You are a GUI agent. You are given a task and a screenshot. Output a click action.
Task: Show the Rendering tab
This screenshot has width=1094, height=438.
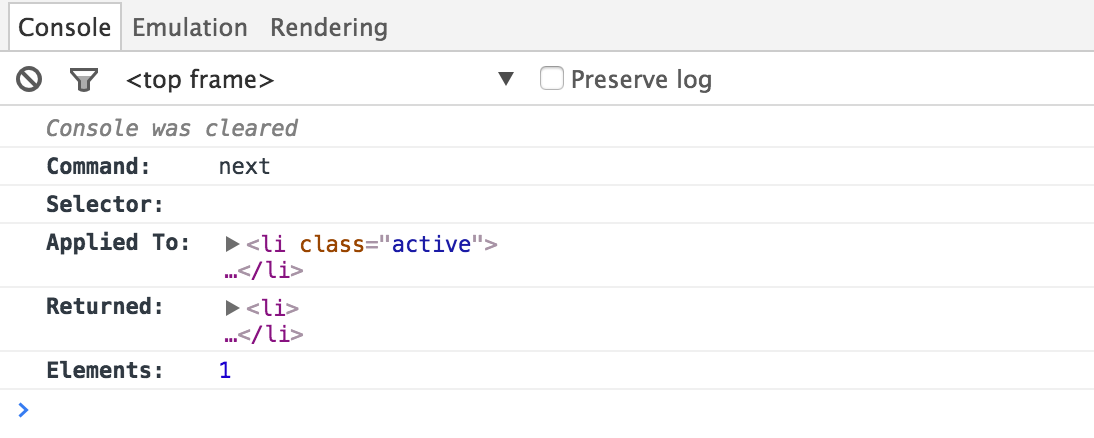point(329,27)
